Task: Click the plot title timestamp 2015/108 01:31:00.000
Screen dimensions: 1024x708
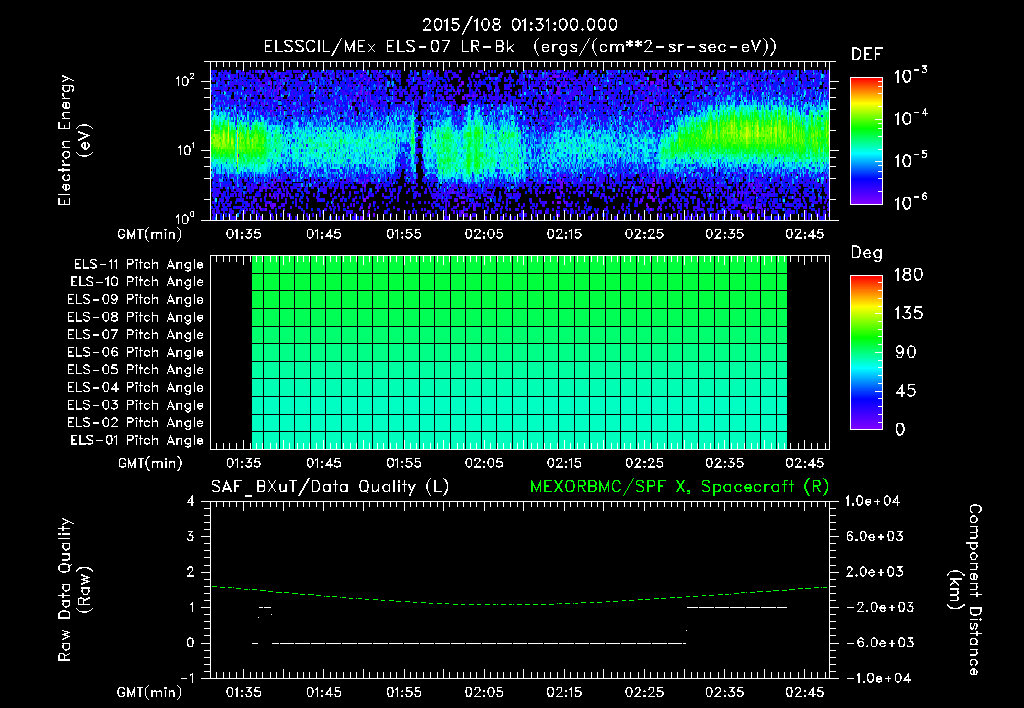Action: pyautogui.click(x=520, y=25)
